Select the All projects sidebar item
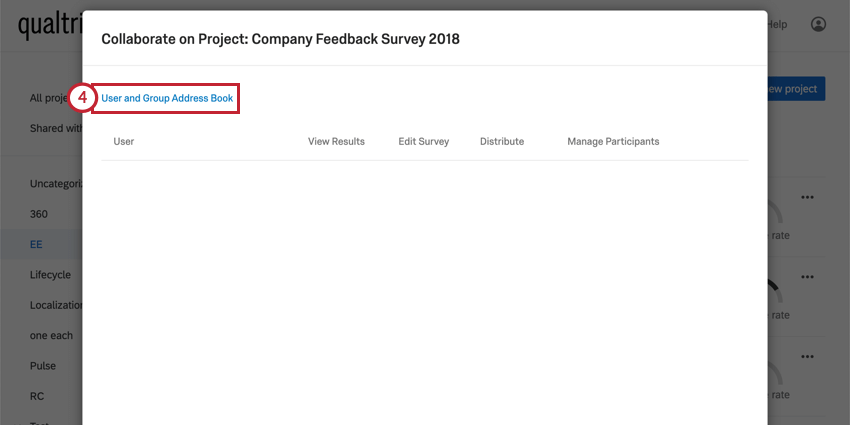The height and width of the screenshot is (425, 850). click(50, 98)
